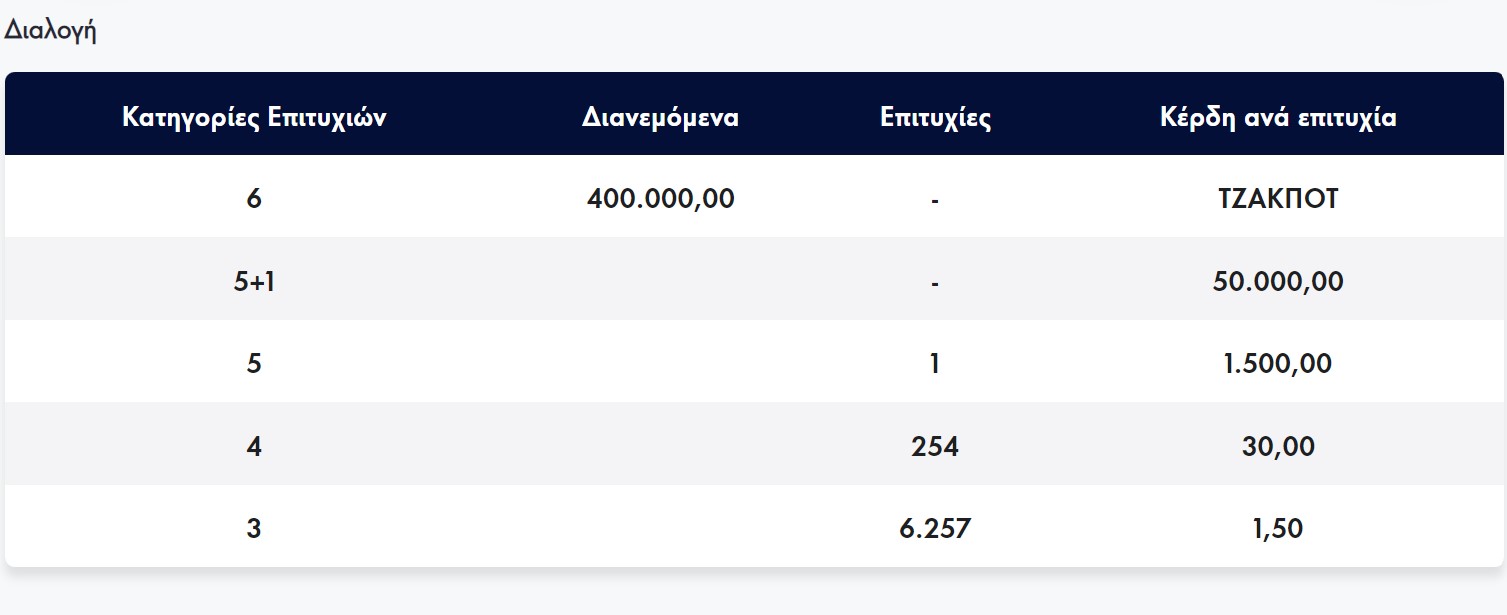Viewport: 1507px width, 615px height.
Task: Click the dash in the ΤΖΑΚΠΟΤ row
Action: point(935,201)
